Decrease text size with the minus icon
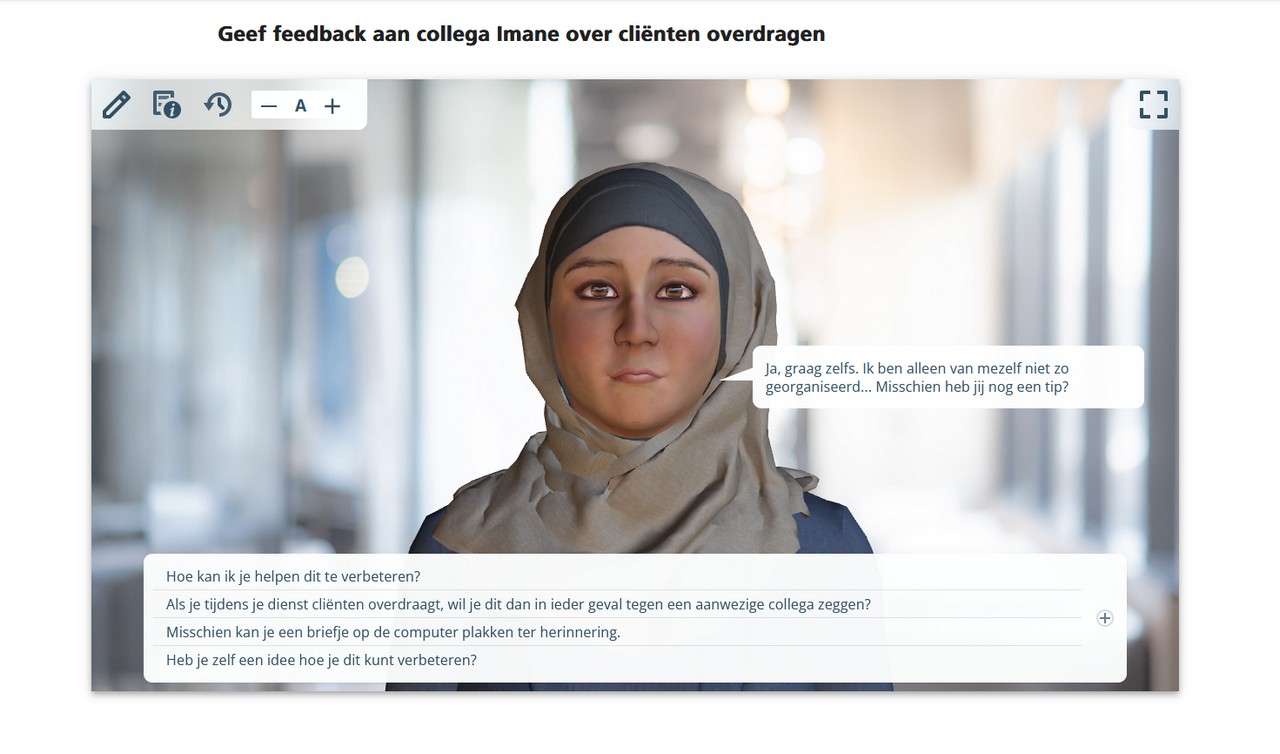The height and width of the screenshot is (754, 1280). point(268,106)
